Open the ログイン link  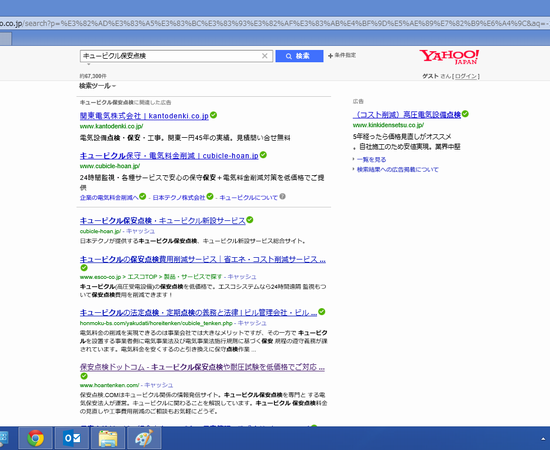(x=466, y=76)
